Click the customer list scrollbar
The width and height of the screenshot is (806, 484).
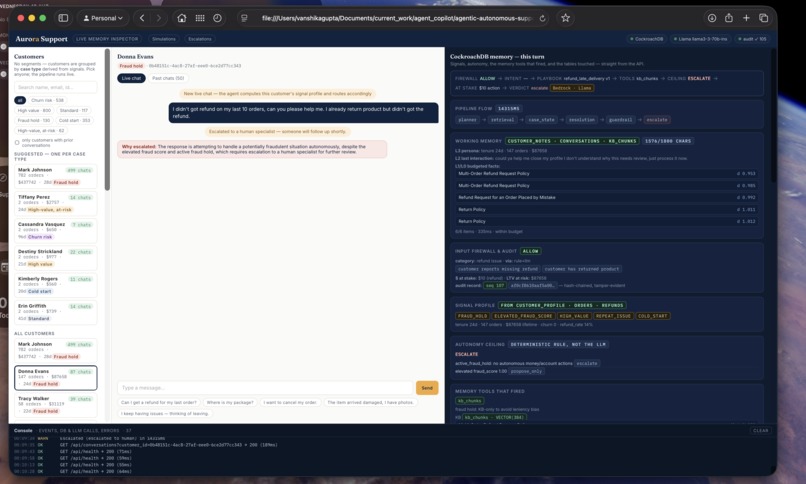point(107,120)
